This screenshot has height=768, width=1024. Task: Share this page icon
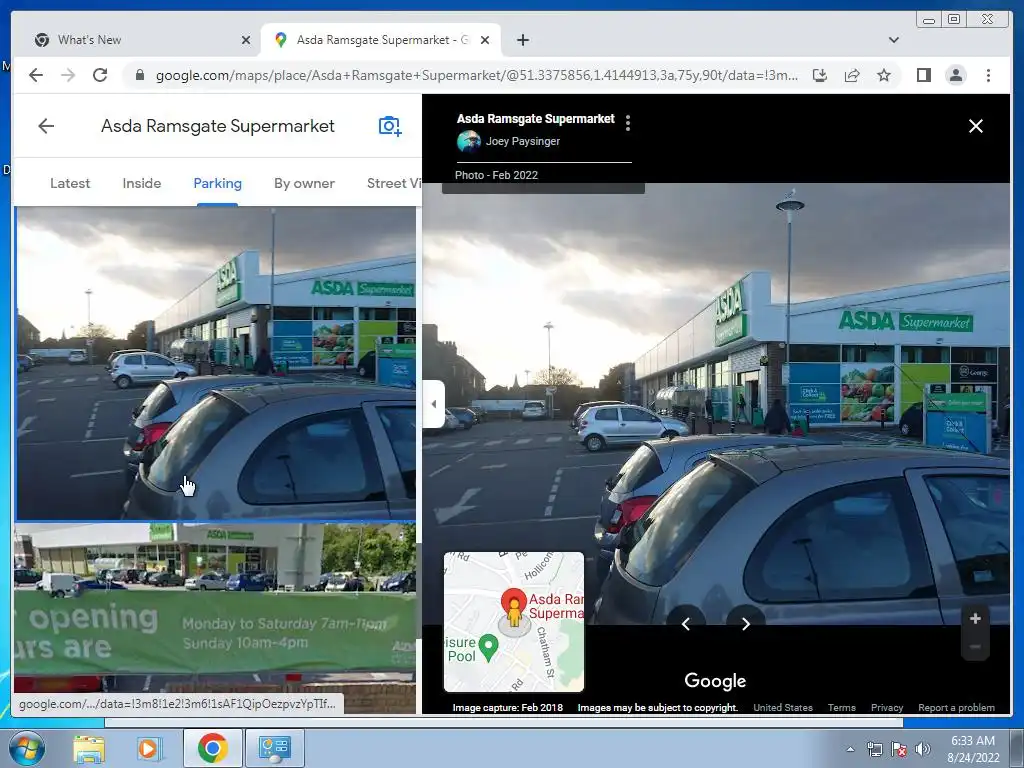click(852, 75)
